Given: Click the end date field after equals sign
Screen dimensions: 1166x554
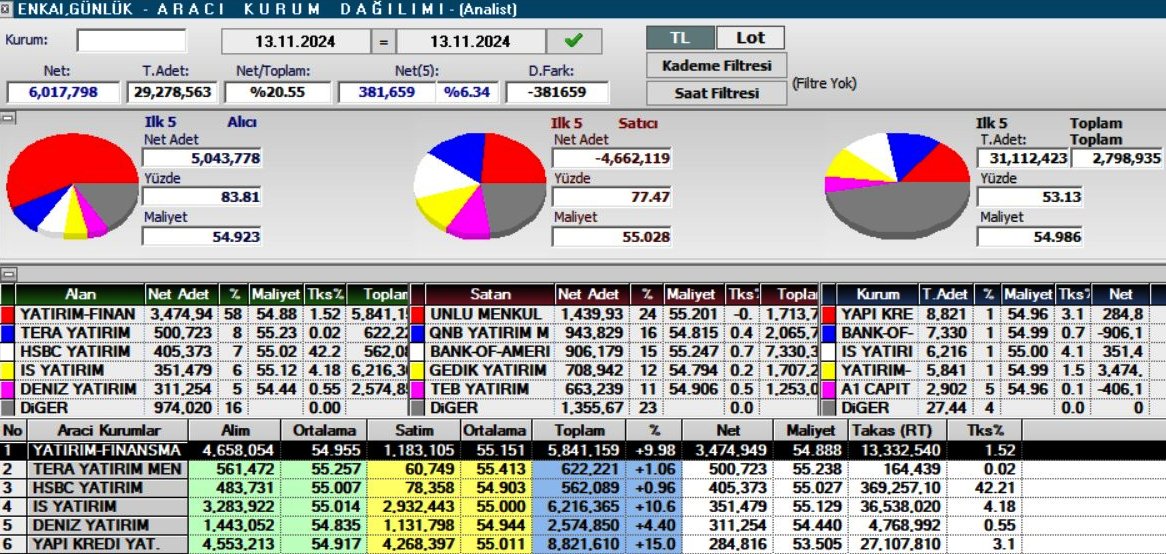Looking at the screenshot, I should pyautogui.click(x=471, y=41).
